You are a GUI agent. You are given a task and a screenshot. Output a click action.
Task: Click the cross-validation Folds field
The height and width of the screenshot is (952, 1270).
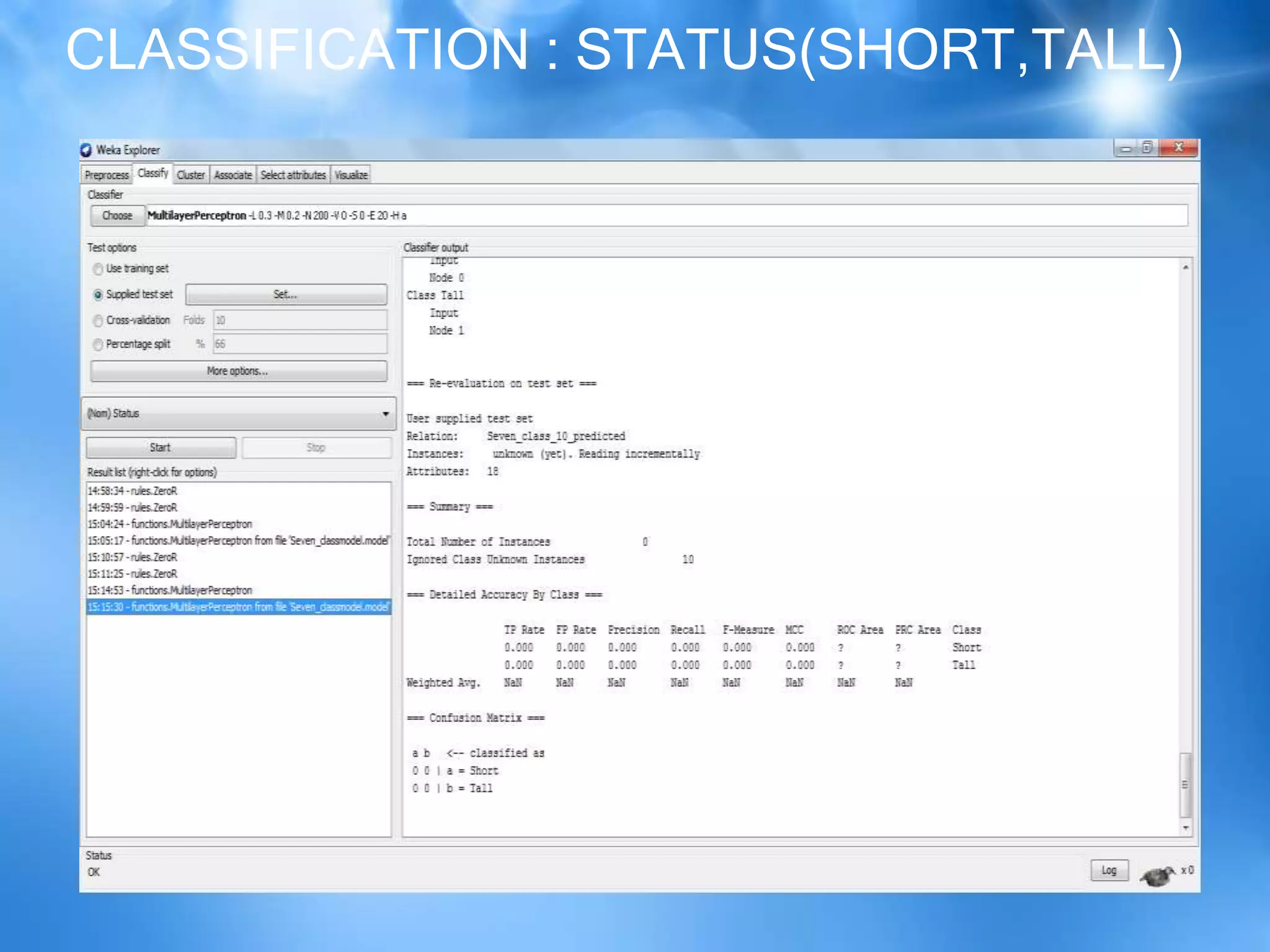pyautogui.click(x=300, y=320)
